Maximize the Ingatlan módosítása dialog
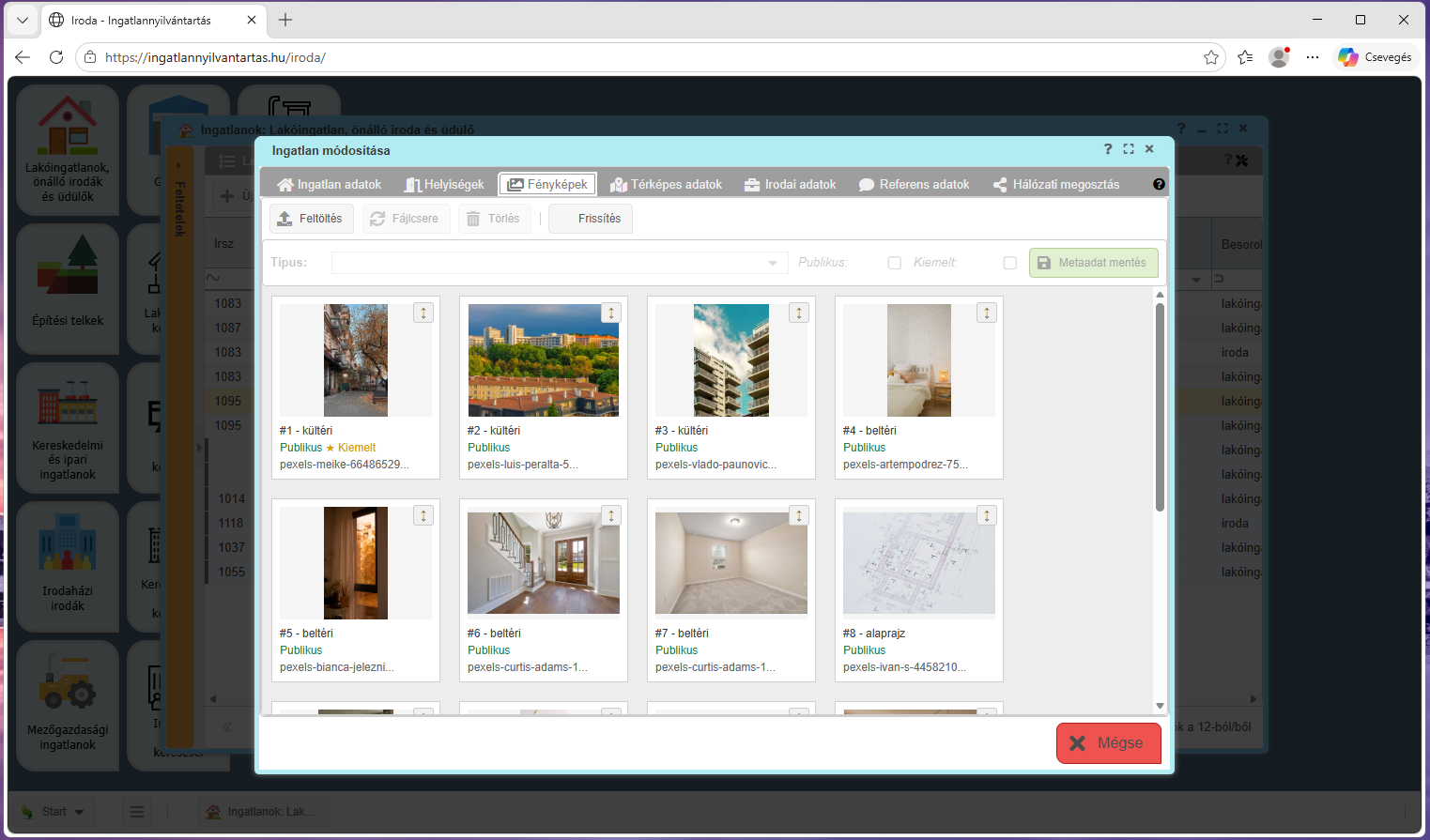Viewport: 1430px width, 840px height. (x=1129, y=149)
